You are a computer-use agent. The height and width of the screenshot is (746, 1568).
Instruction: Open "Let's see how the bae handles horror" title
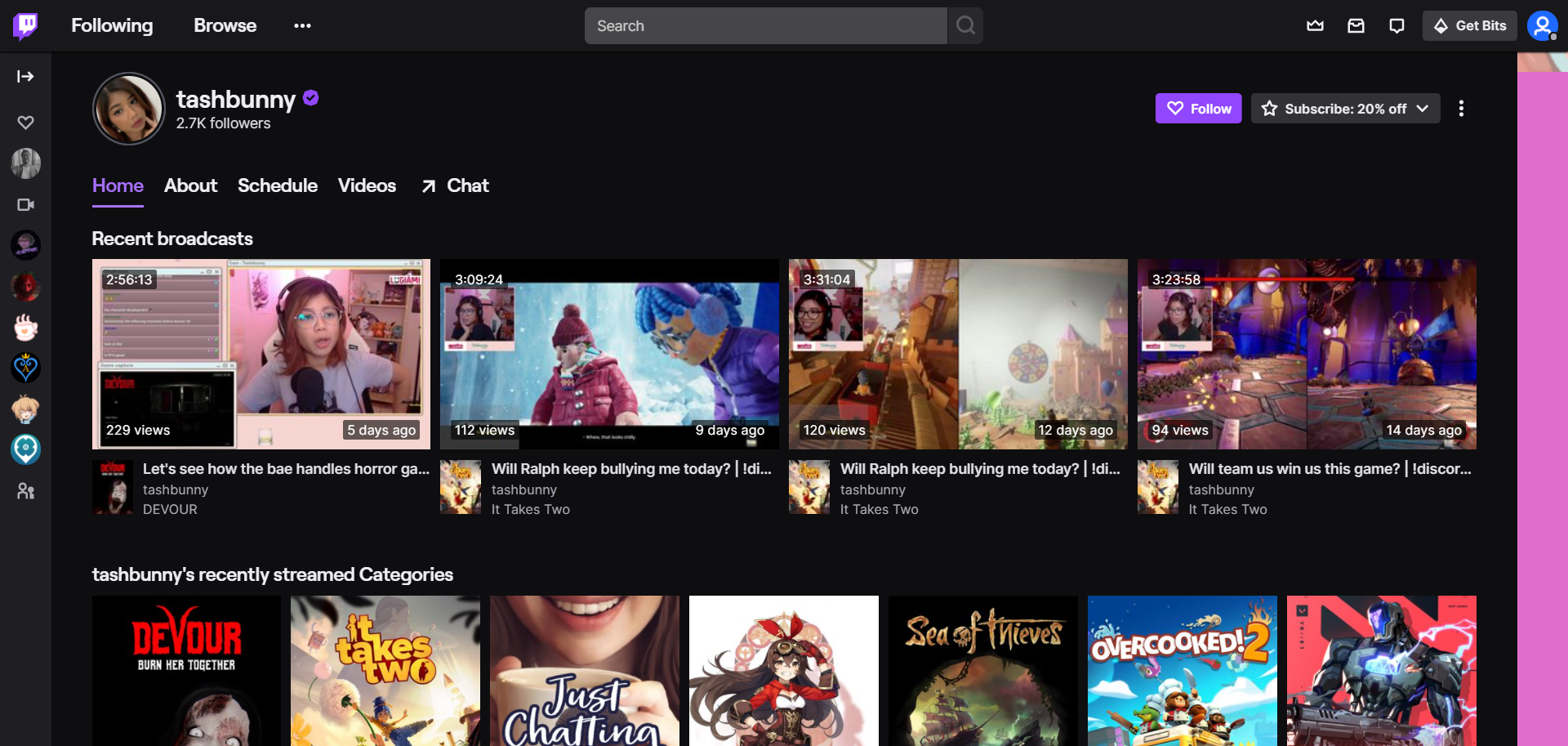pos(286,469)
